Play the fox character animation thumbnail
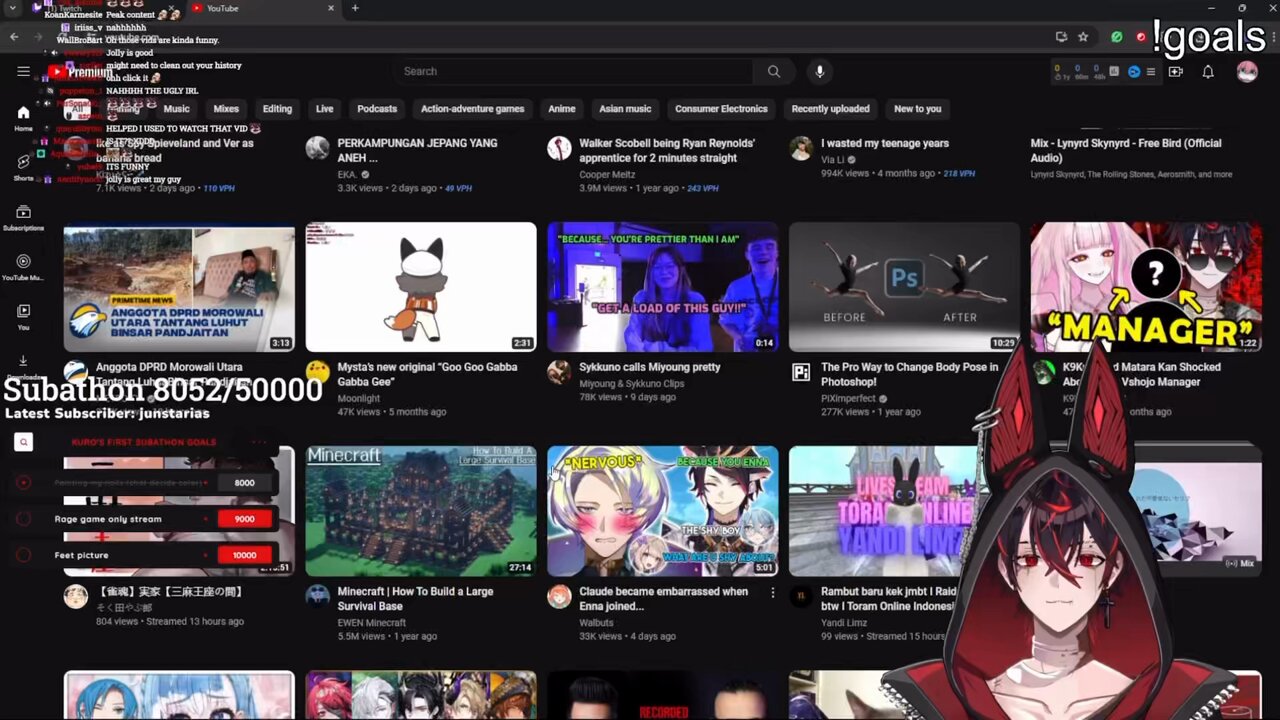This screenshot has width=1280, height=720. pos(421,287)
